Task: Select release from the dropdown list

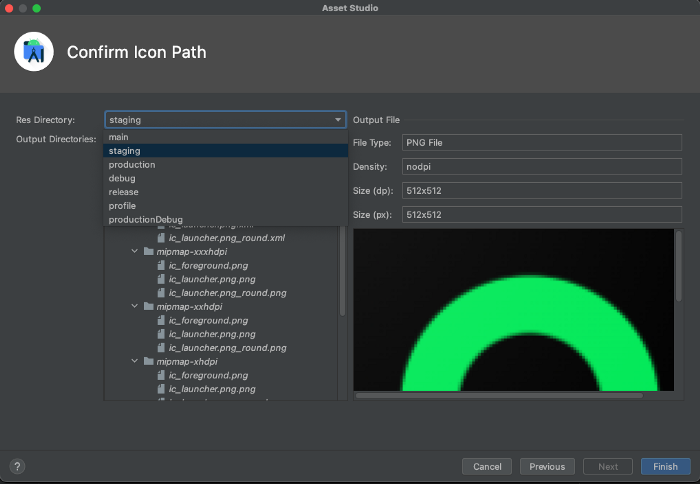Action: pos(225,192)
